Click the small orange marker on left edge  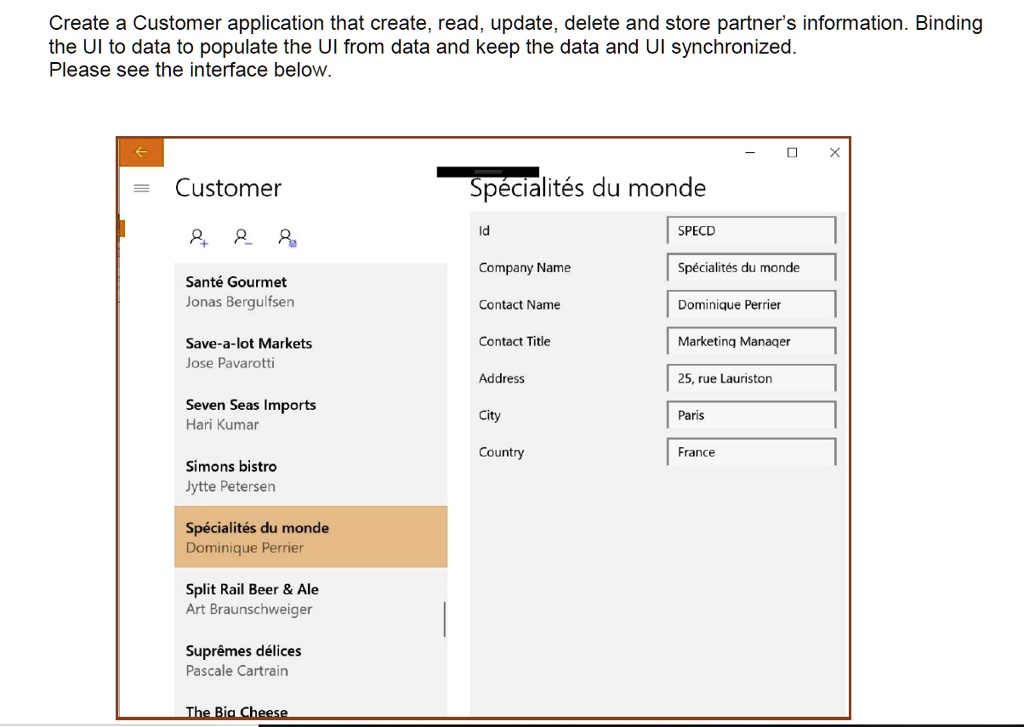pyautogui.click(x=121, y=229)
